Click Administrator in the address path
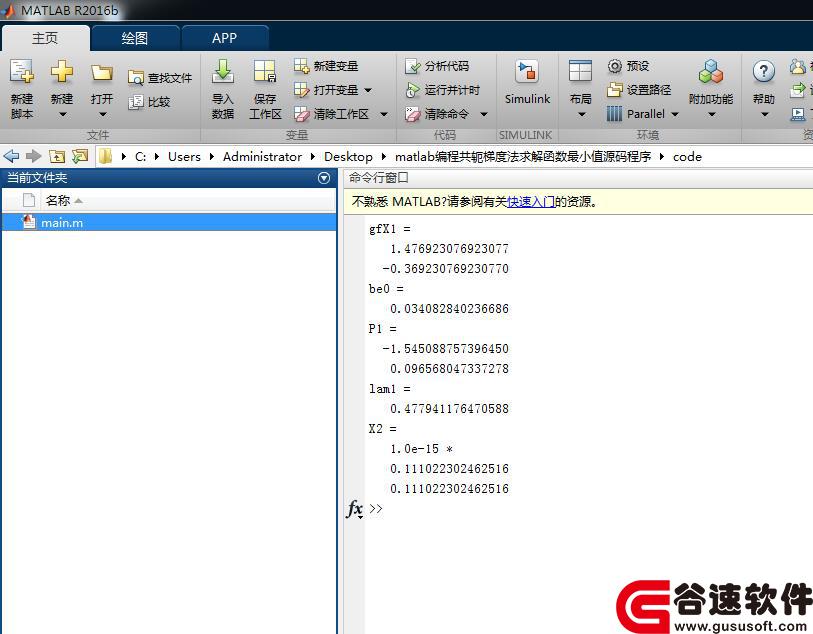This screenshot has height=634, width=813. [262, 157]
